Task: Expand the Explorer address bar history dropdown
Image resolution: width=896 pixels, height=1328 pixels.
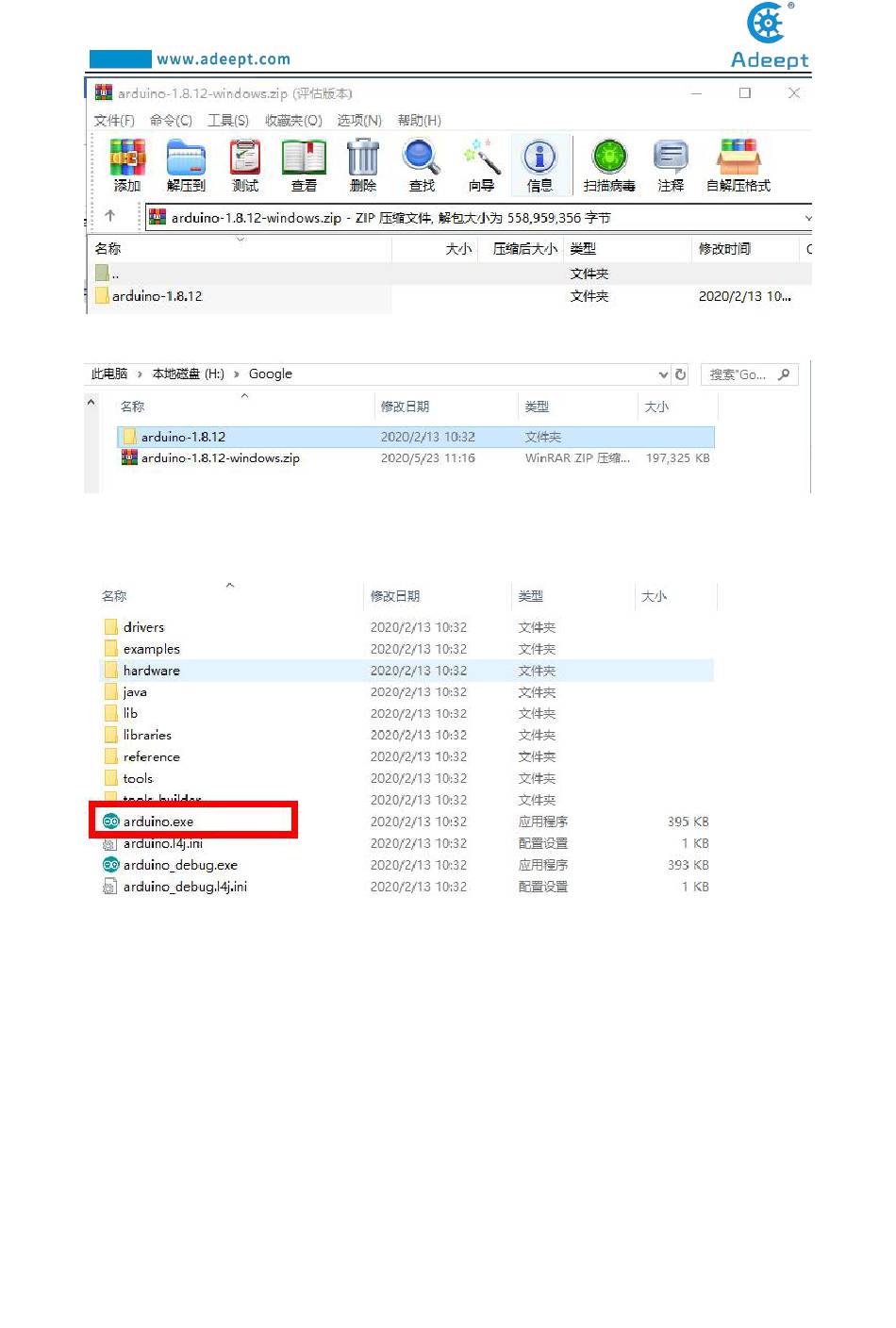Action: tap(663, 374)
